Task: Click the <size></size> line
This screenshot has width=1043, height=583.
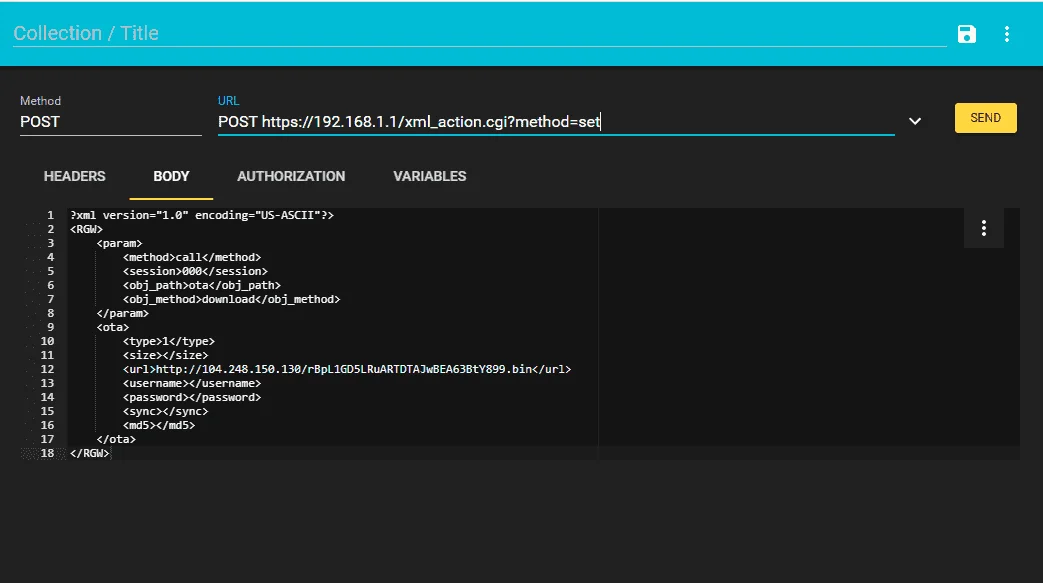Action: point(165,355)
